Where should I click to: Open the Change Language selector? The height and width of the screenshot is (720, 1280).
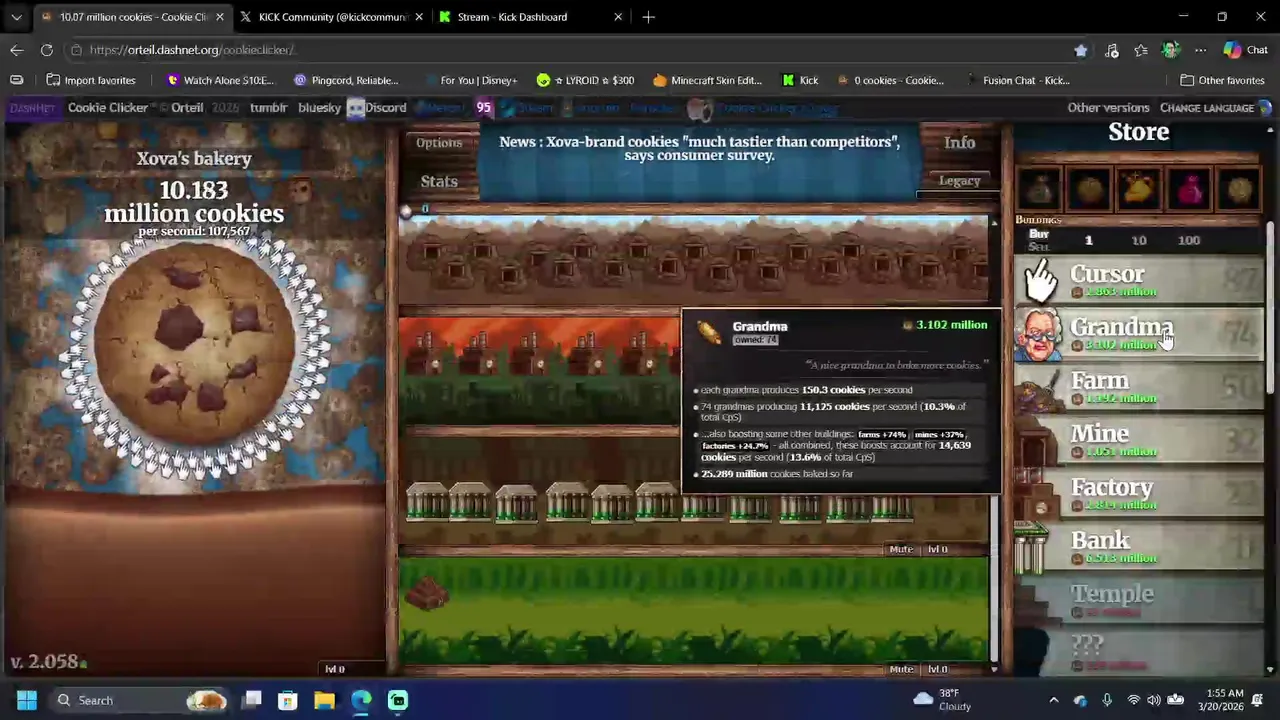click(1207, 108)
